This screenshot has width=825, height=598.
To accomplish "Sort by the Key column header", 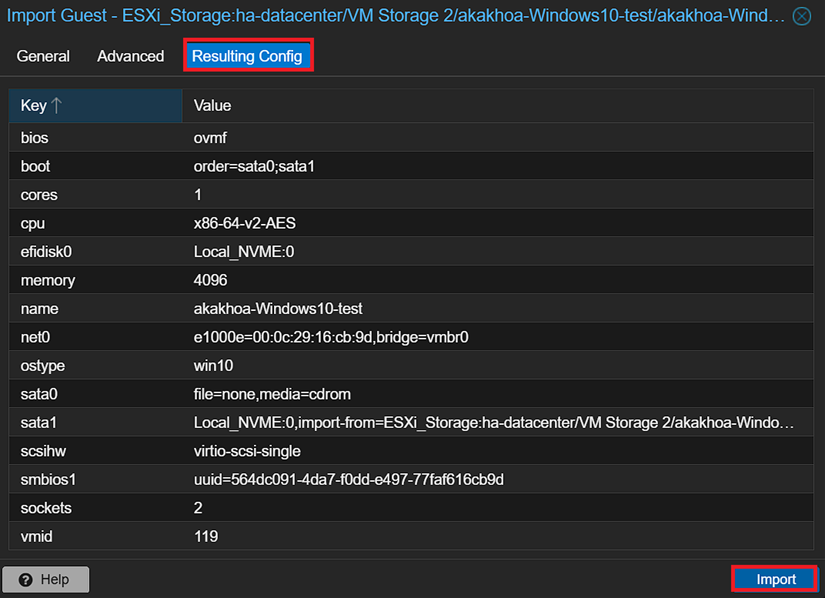I will tap(95, 105).
